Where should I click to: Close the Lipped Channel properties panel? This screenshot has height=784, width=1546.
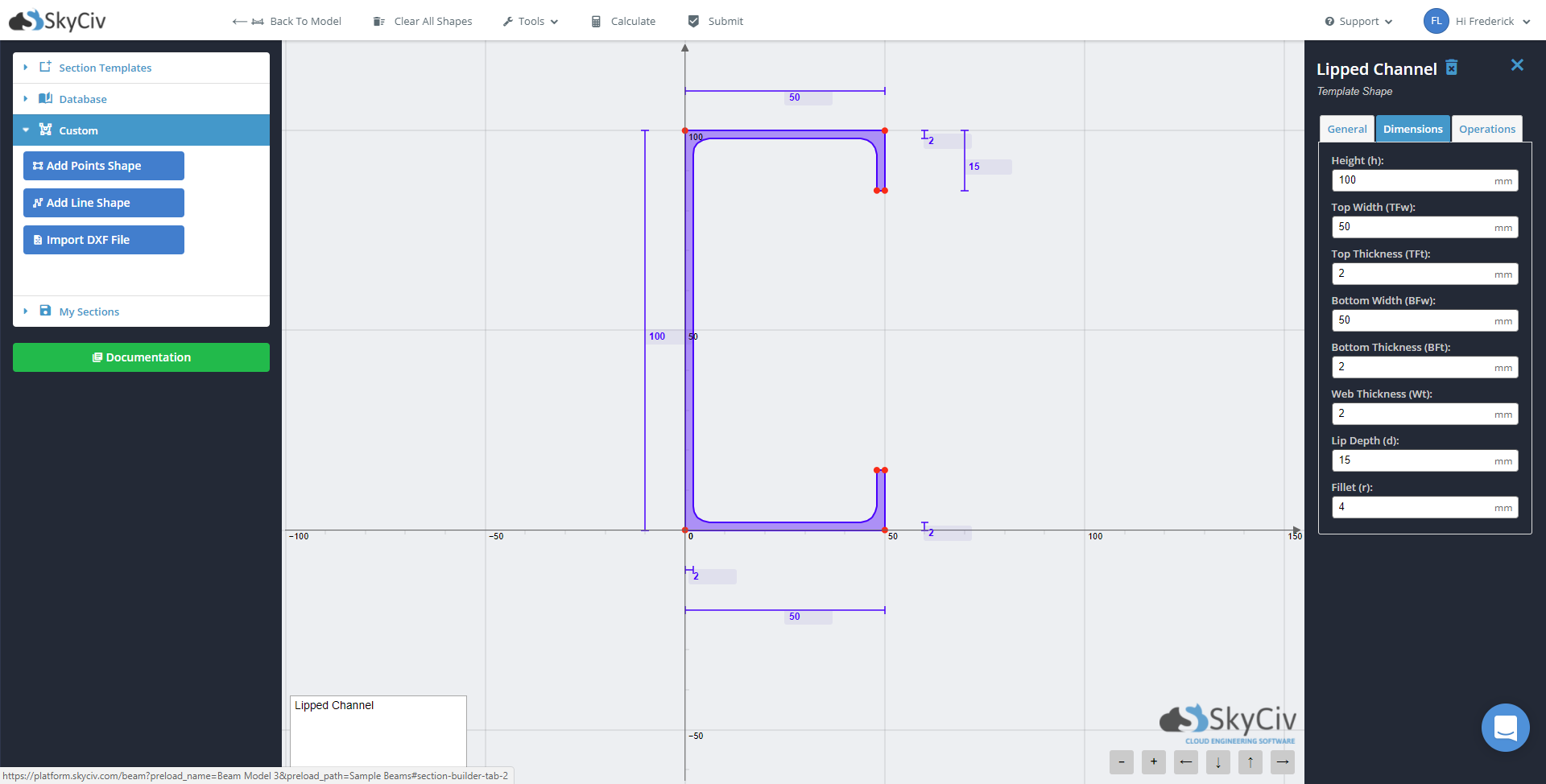pos(1517,65)
